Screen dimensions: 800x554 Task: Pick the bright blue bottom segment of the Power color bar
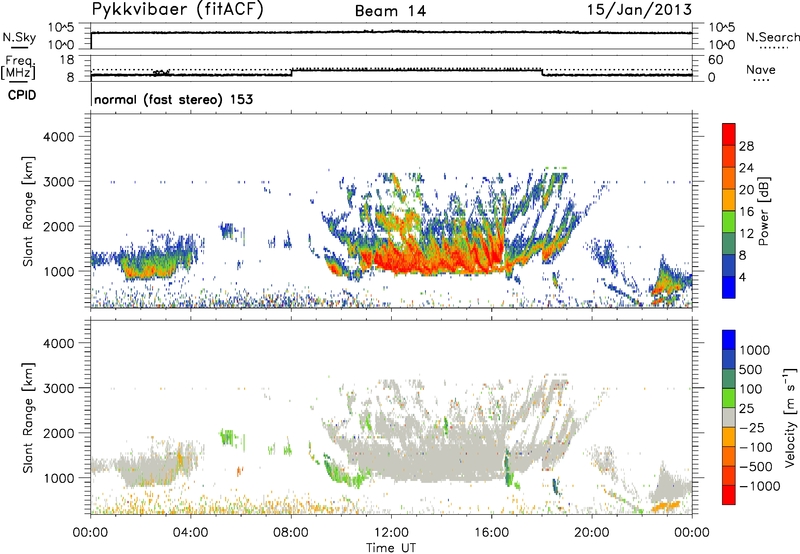[x=729, y=287]
